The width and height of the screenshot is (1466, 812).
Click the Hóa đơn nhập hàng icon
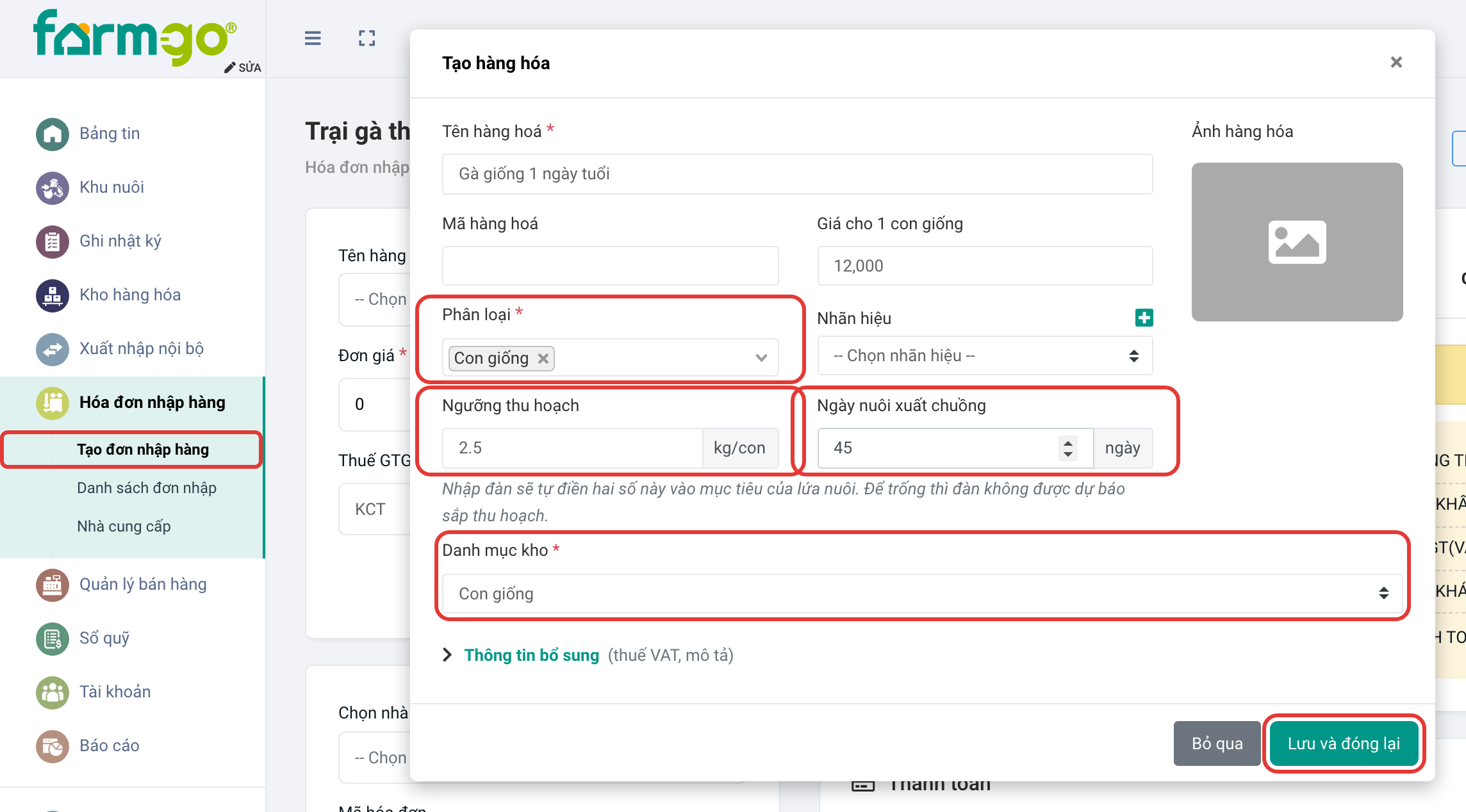pyautogui.click(x=53, y=403)
